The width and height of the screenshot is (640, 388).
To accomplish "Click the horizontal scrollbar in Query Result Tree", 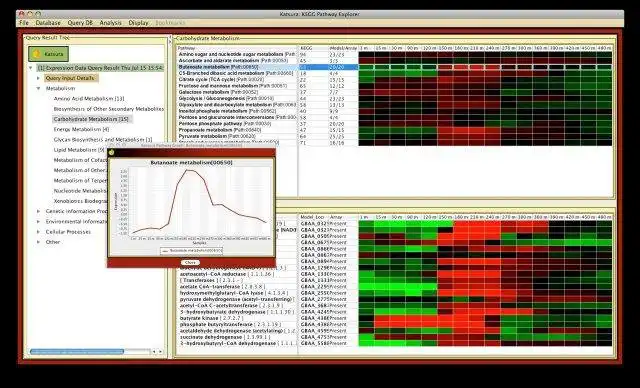I will tap(77, 351).
